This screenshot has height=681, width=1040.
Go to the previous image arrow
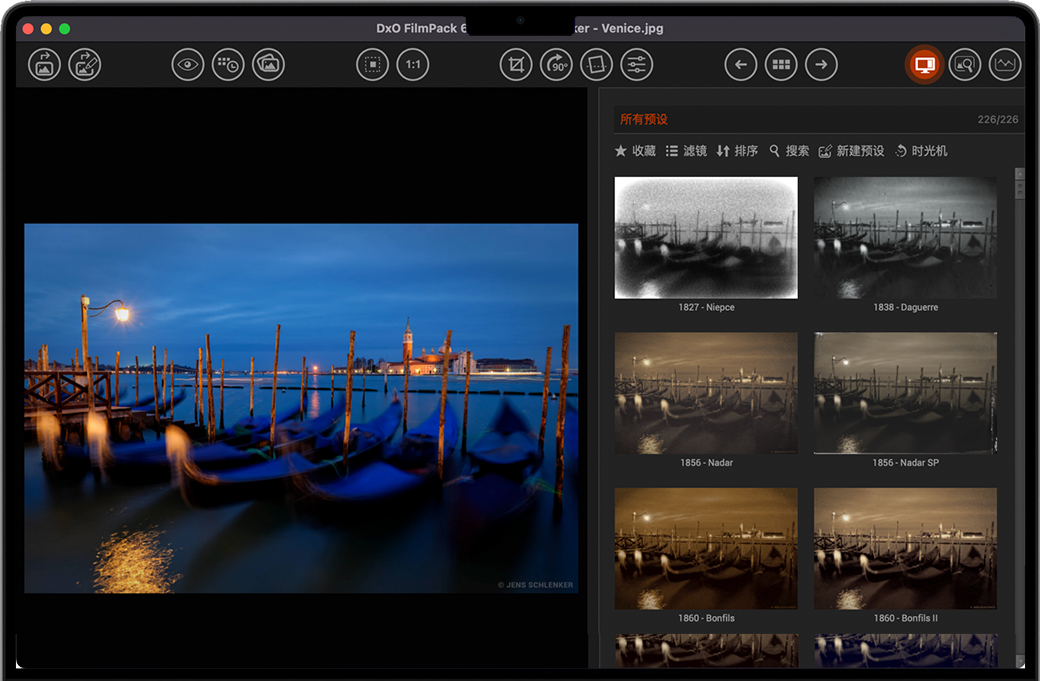[740, 65]
